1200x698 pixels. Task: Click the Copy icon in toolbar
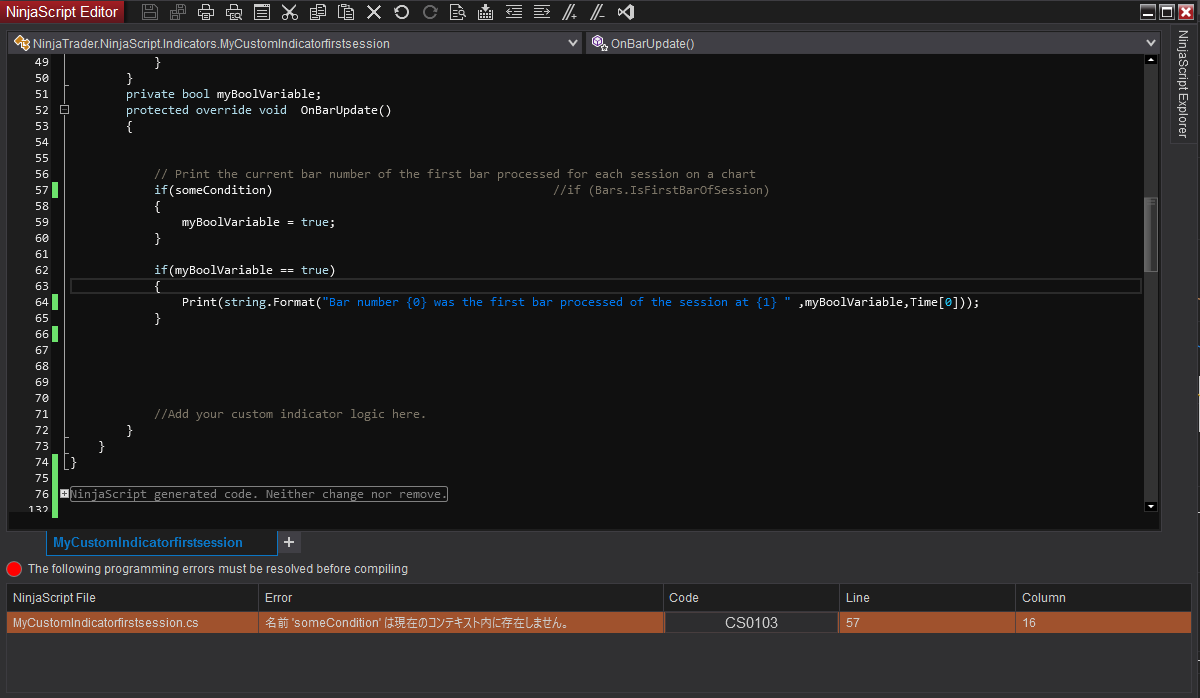(x=318, y=12)
